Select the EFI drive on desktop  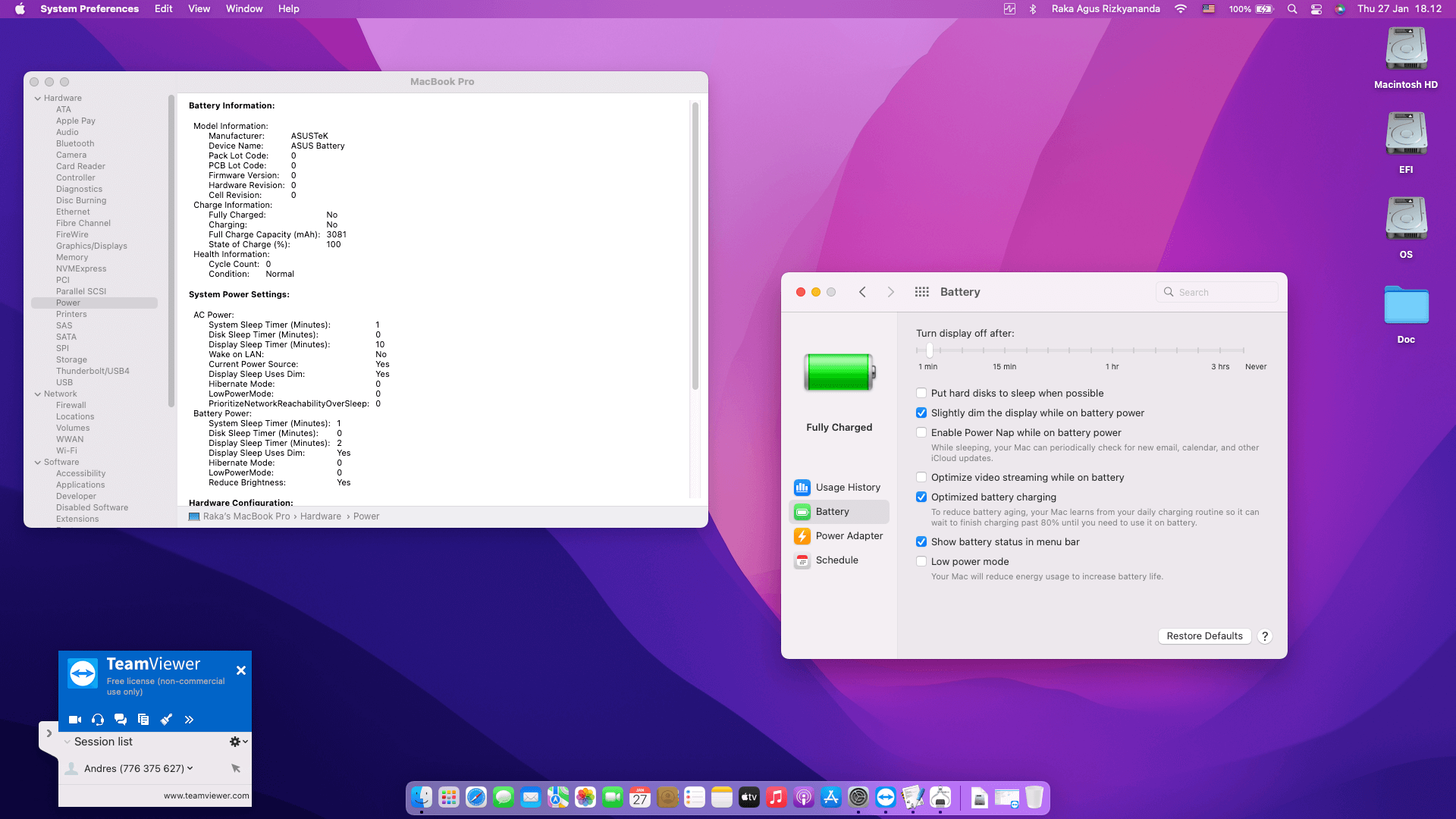(x=1406, y=143)
